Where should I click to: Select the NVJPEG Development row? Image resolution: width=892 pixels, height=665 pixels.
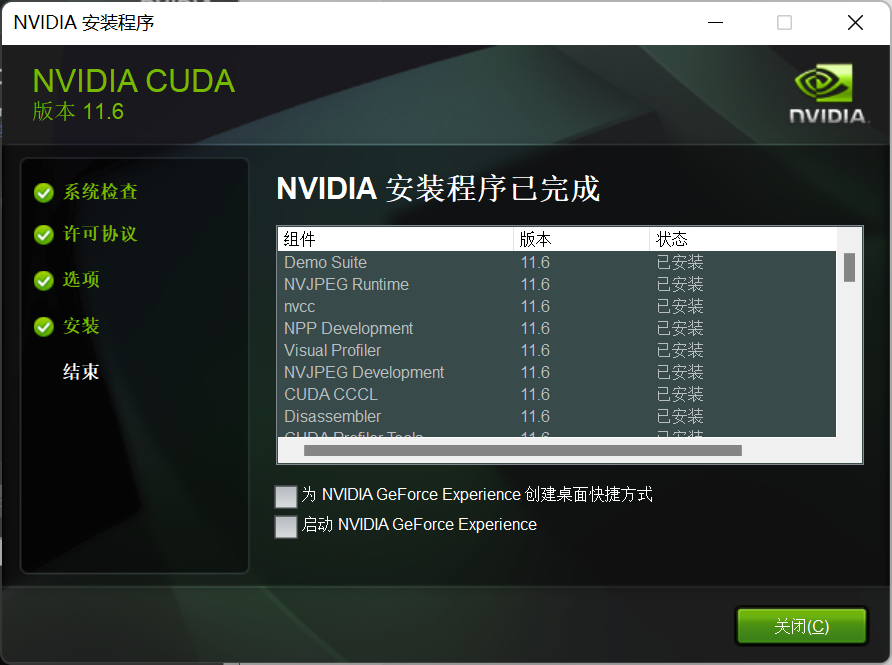tap(557, 373)
